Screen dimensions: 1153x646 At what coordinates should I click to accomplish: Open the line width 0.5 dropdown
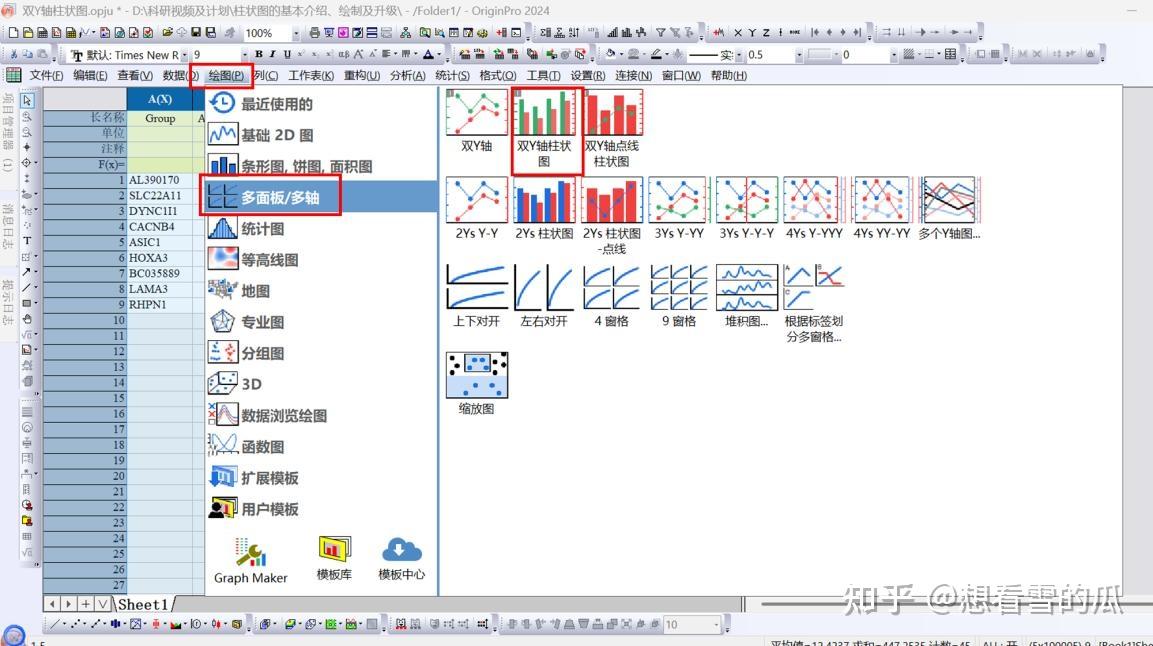[799, 55]
